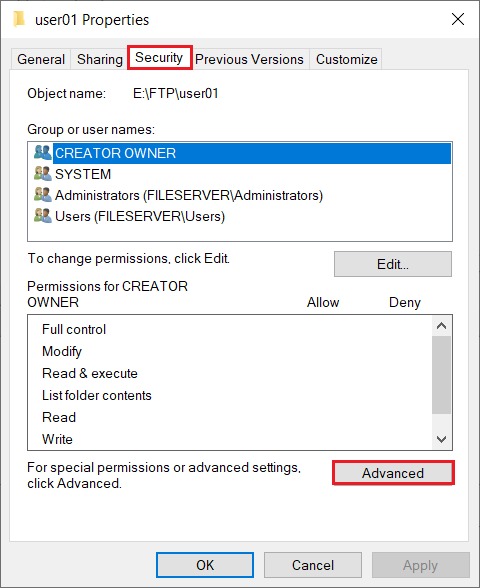Switch to the Customize tab
The height and width of the screenshot is (588, 480).
346,59
